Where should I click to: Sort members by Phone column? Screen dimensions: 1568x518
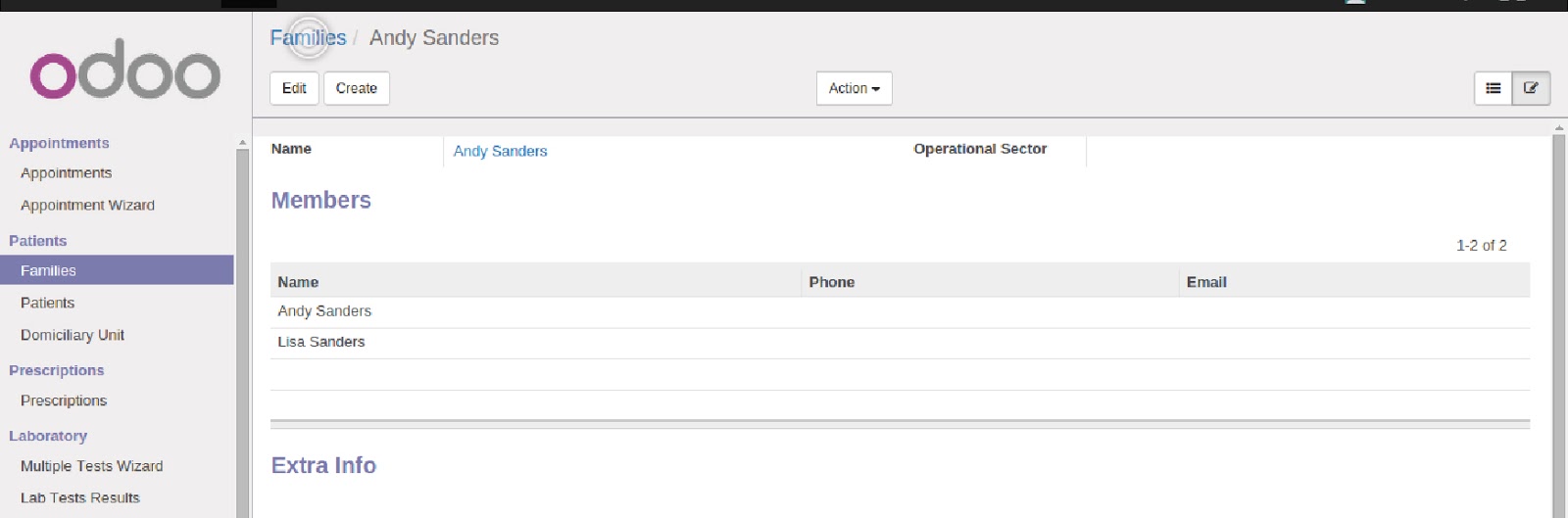[831, 282]
